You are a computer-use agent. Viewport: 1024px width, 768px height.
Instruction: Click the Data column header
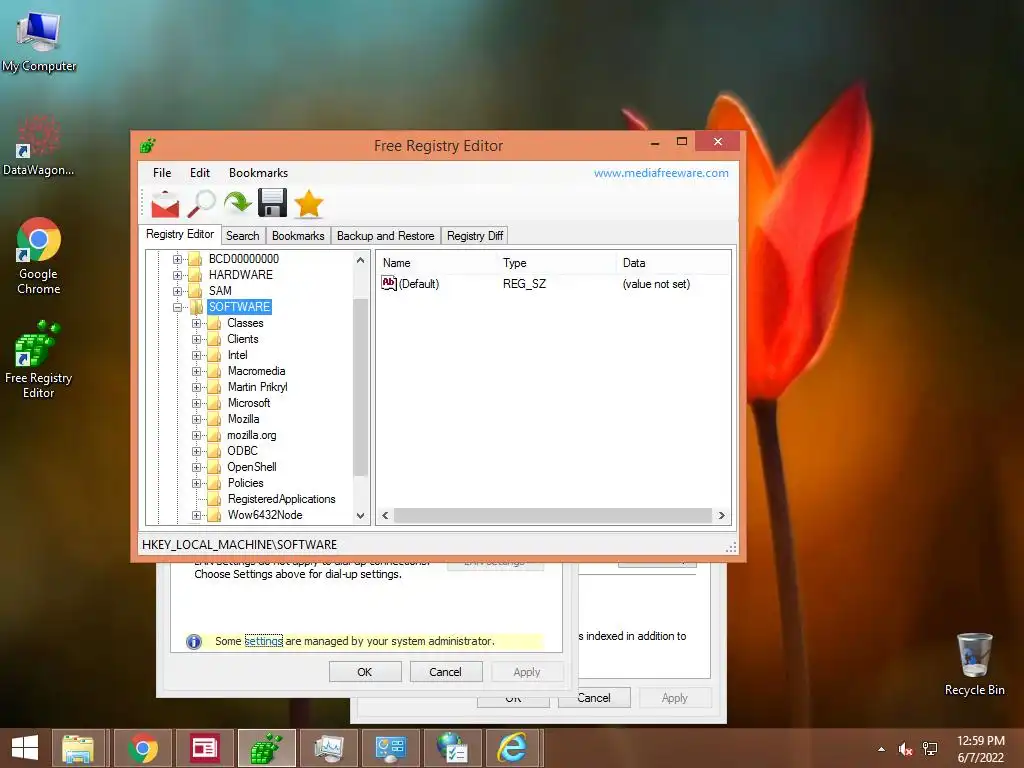pos(673,263)
